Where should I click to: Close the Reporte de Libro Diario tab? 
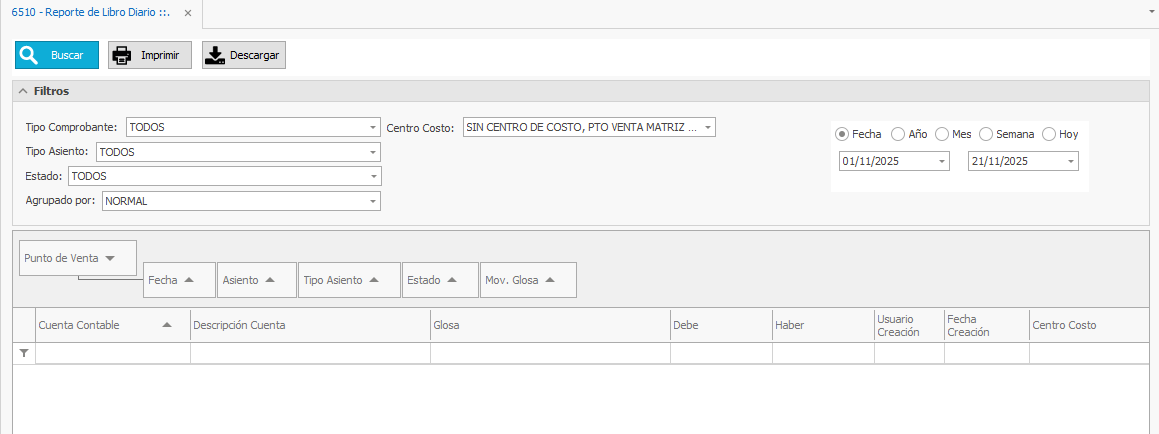188,13
